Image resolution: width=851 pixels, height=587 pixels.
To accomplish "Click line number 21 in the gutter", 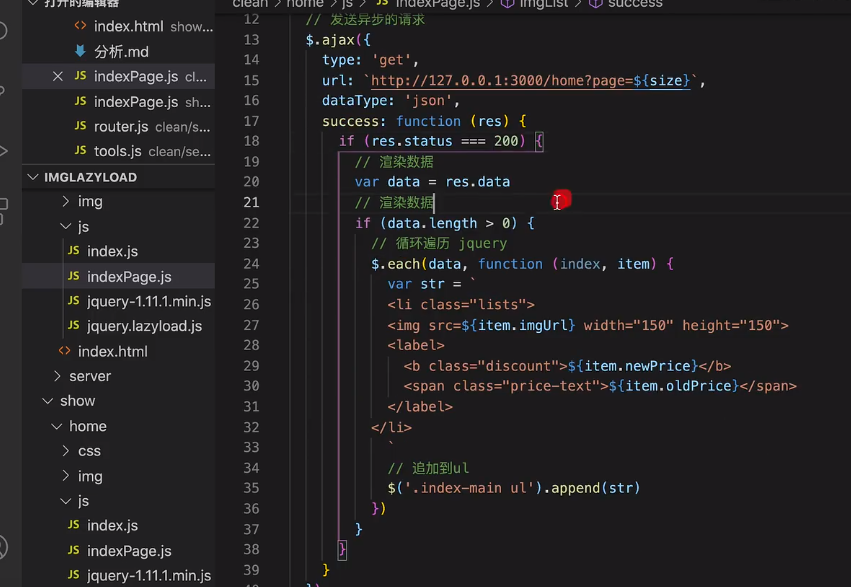I will tap(251, 202).
